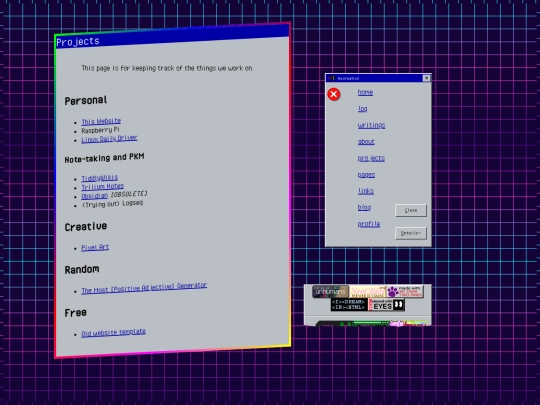The image size is (540, 405).
Task: Open 'The Most (Positive Adjective) Generator' link
Action: [144, 288]
